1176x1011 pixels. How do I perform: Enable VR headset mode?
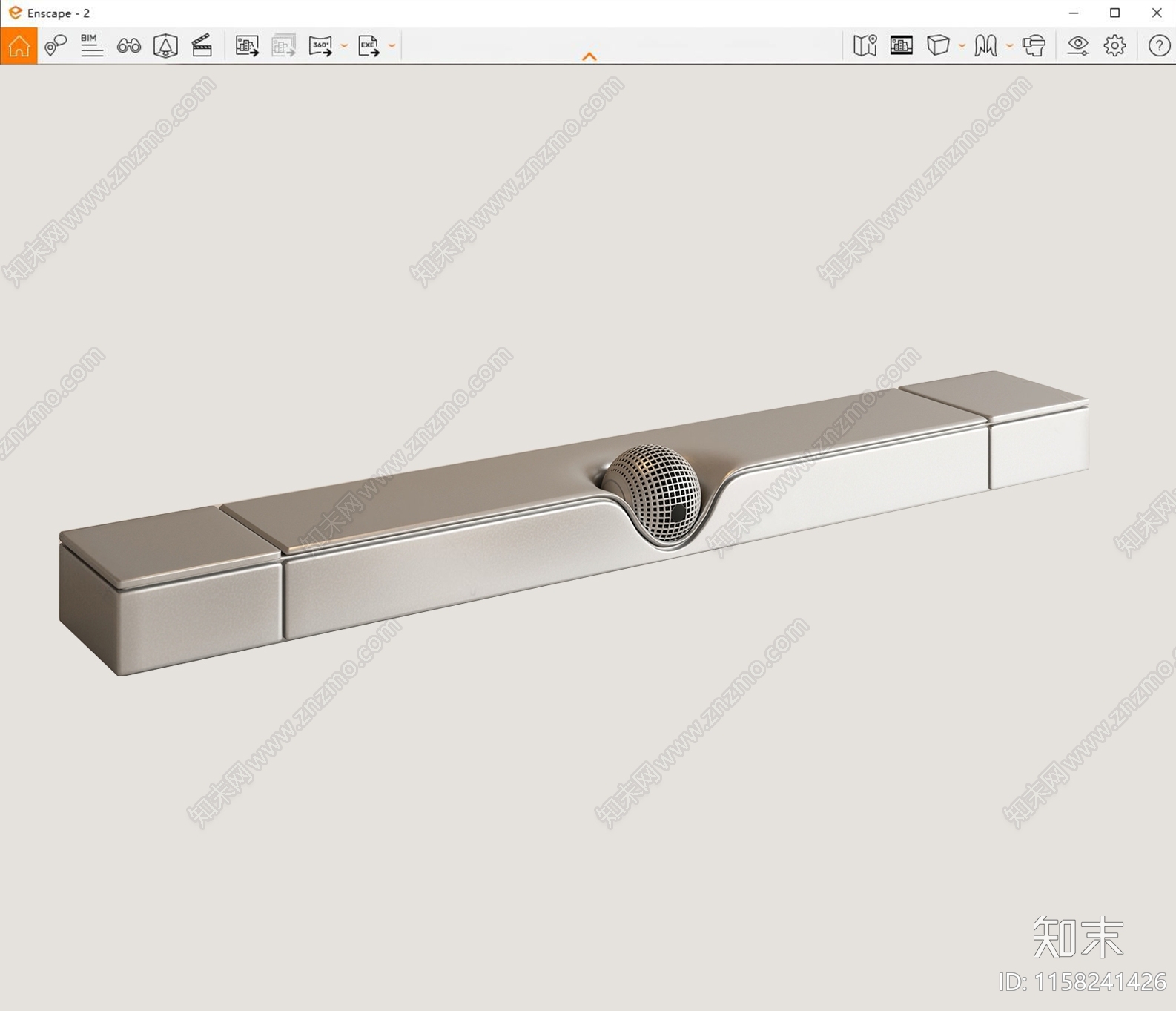point(1034,46)
